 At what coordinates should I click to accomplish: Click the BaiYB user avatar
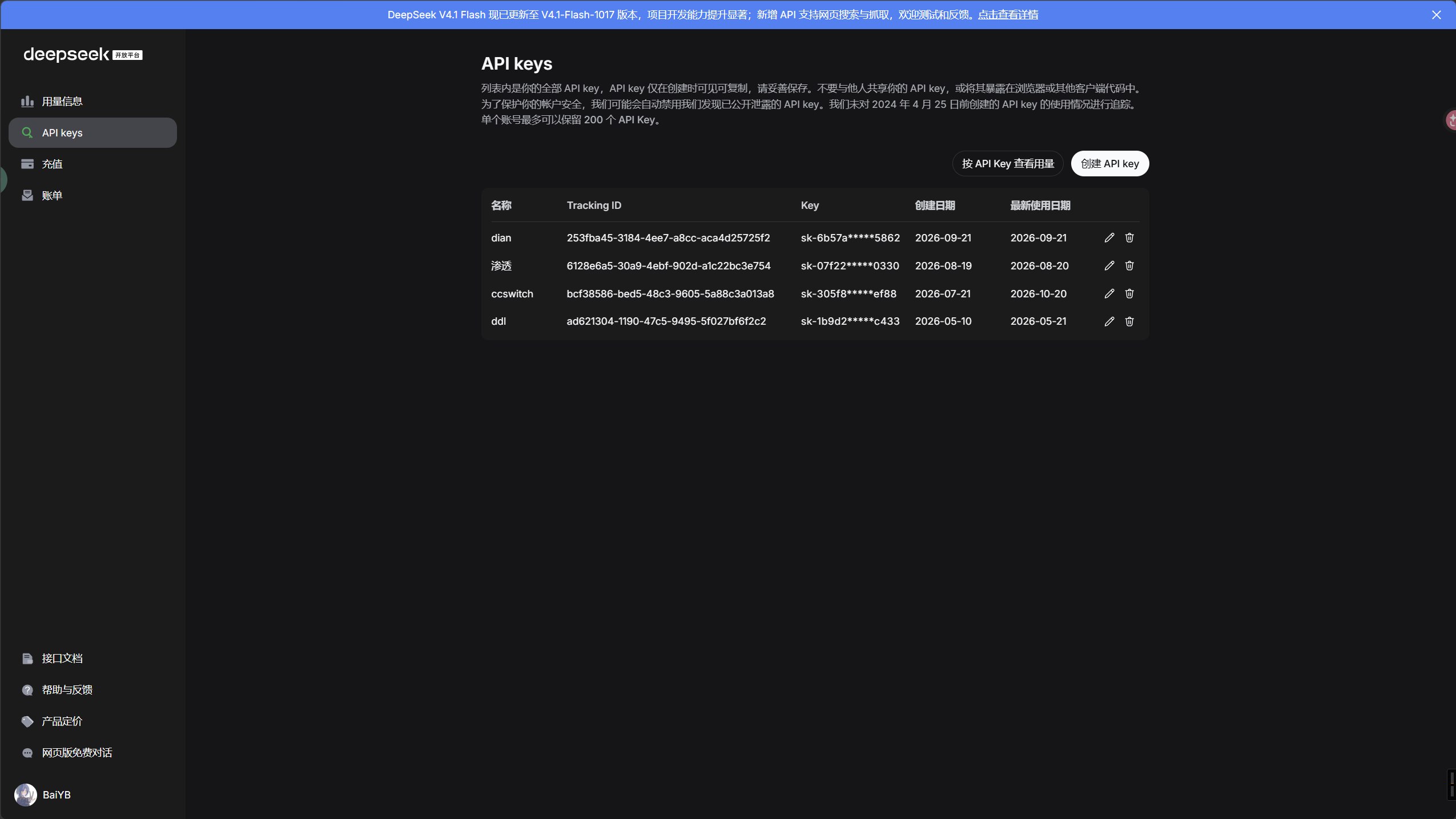(x=25, y=794)
